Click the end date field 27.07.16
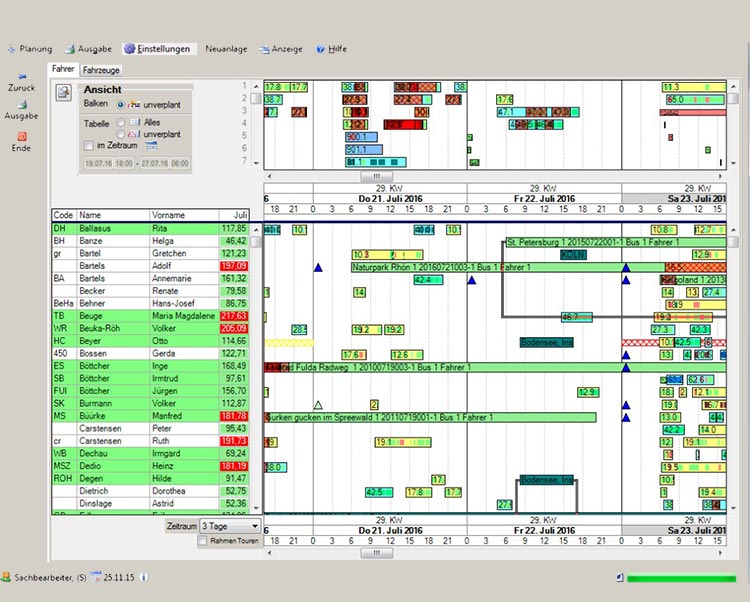The width and height of the screenshot is (750, 602). 154,163
